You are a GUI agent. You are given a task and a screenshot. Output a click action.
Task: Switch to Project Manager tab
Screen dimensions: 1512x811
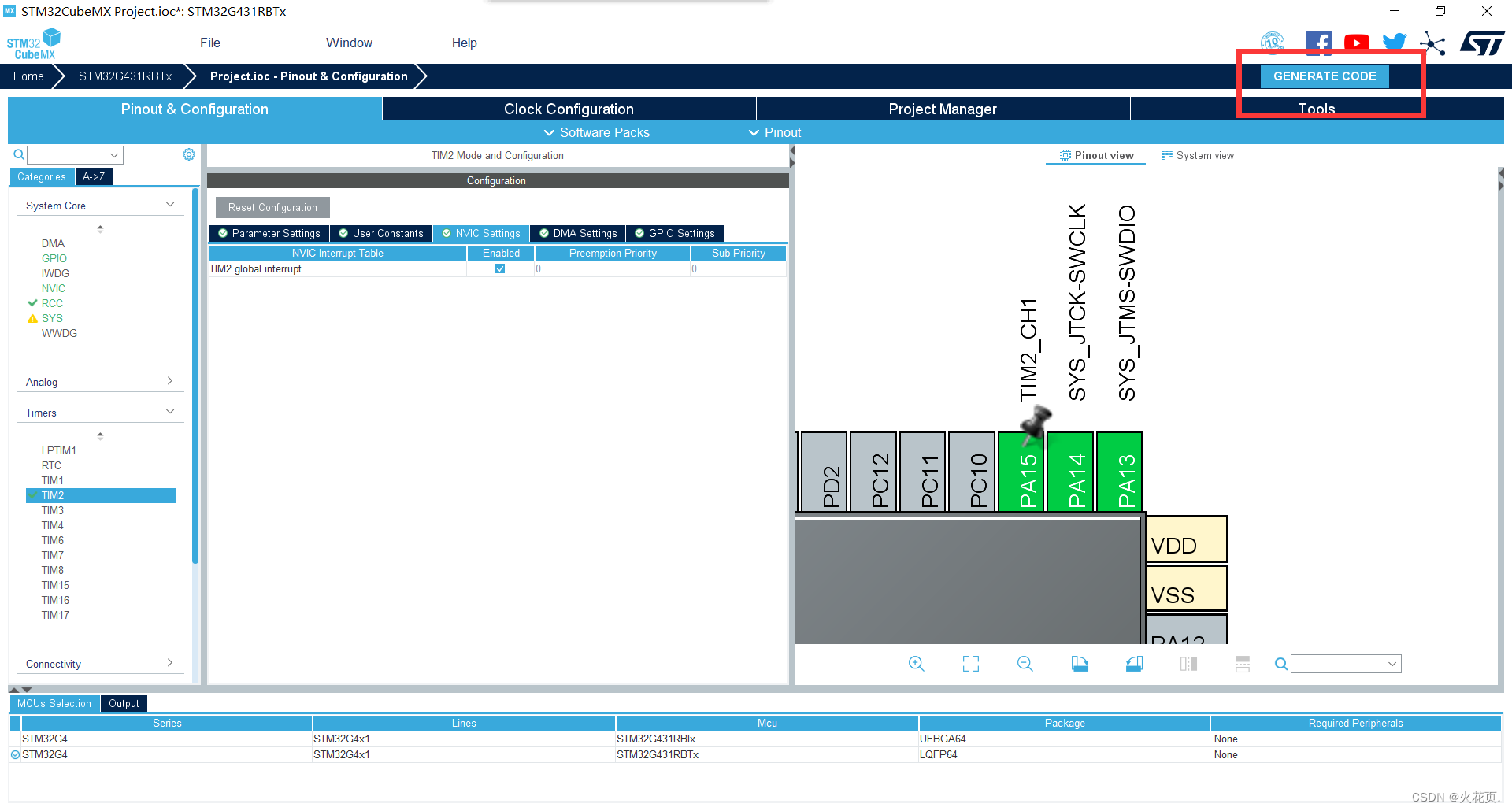tap(943, 109)
